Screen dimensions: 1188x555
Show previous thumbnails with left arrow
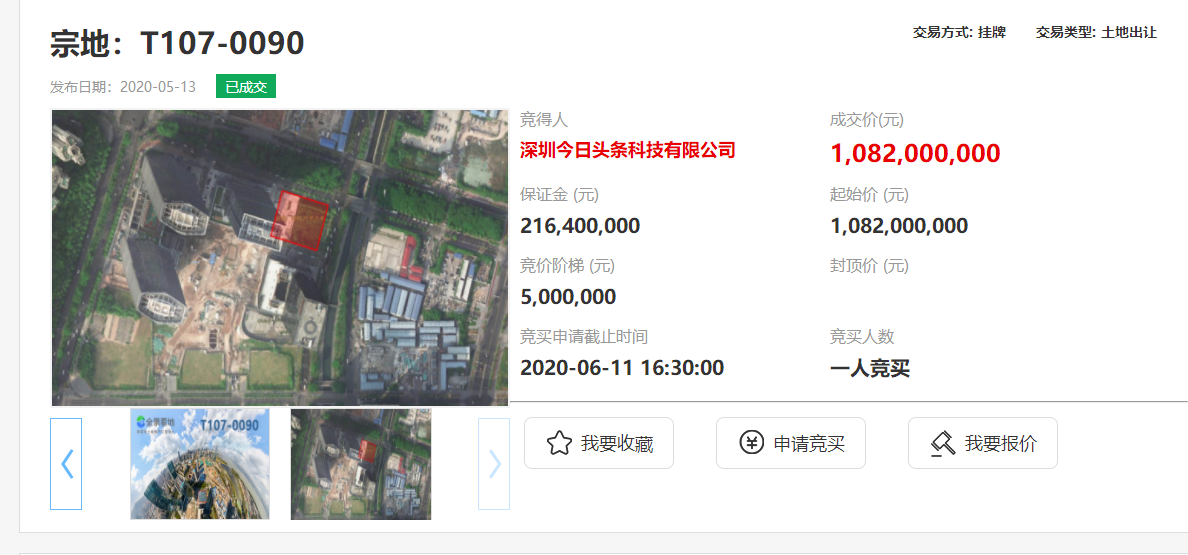(x=66, y=464)
